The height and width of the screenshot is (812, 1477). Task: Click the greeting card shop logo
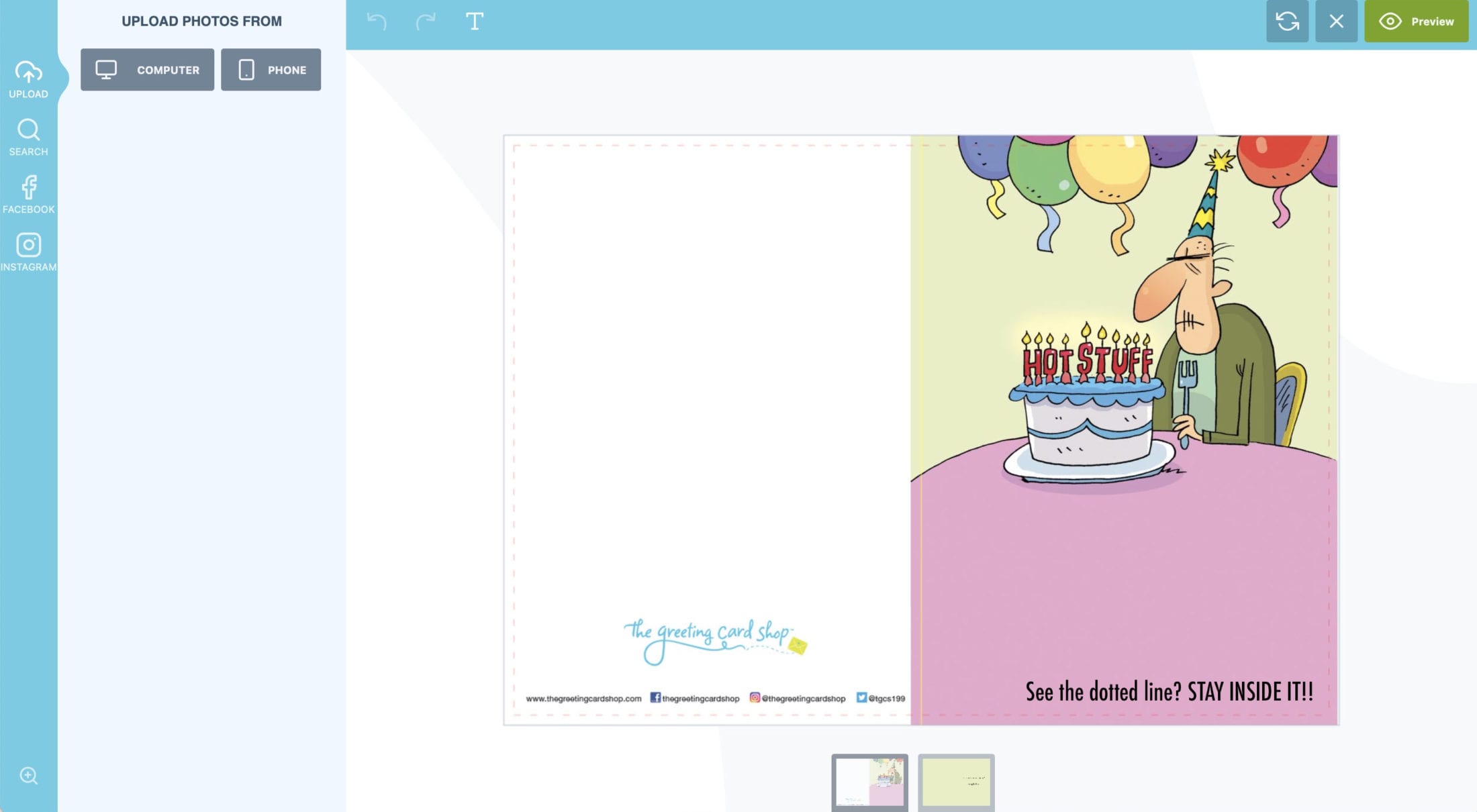point(716,641)
